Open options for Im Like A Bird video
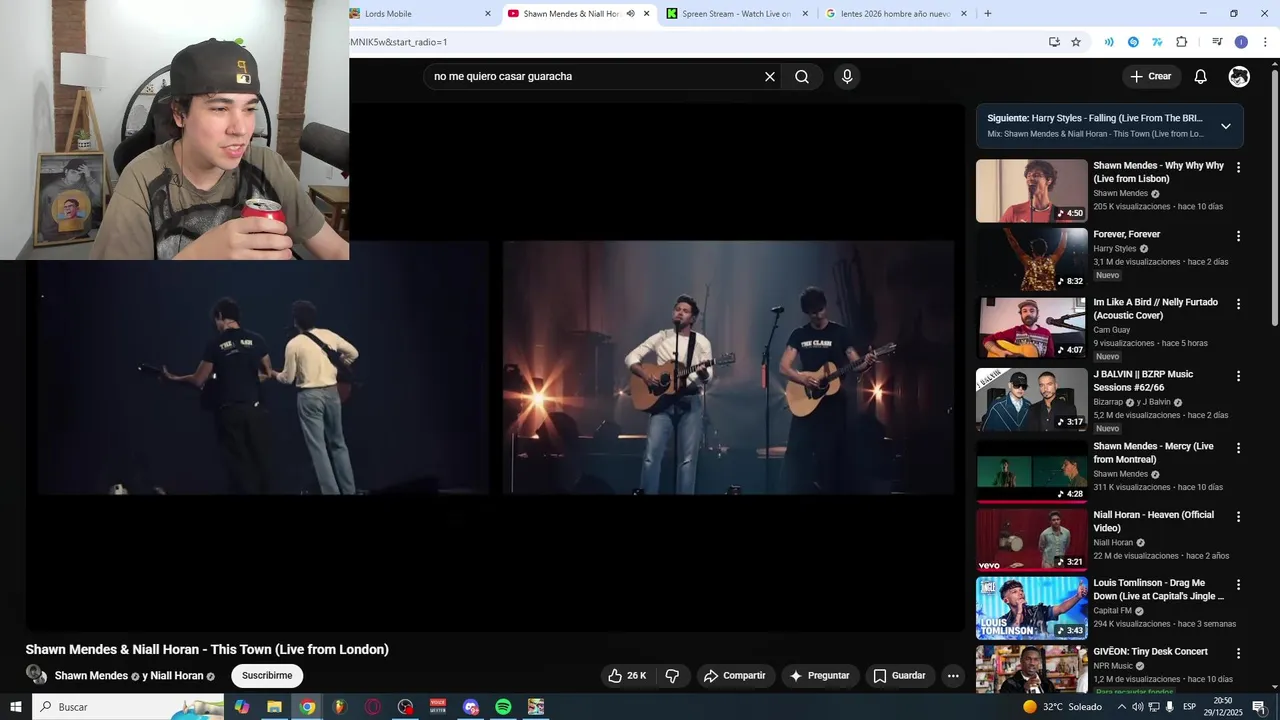Screen dimensions: 1280x720 coord(1239,304)
